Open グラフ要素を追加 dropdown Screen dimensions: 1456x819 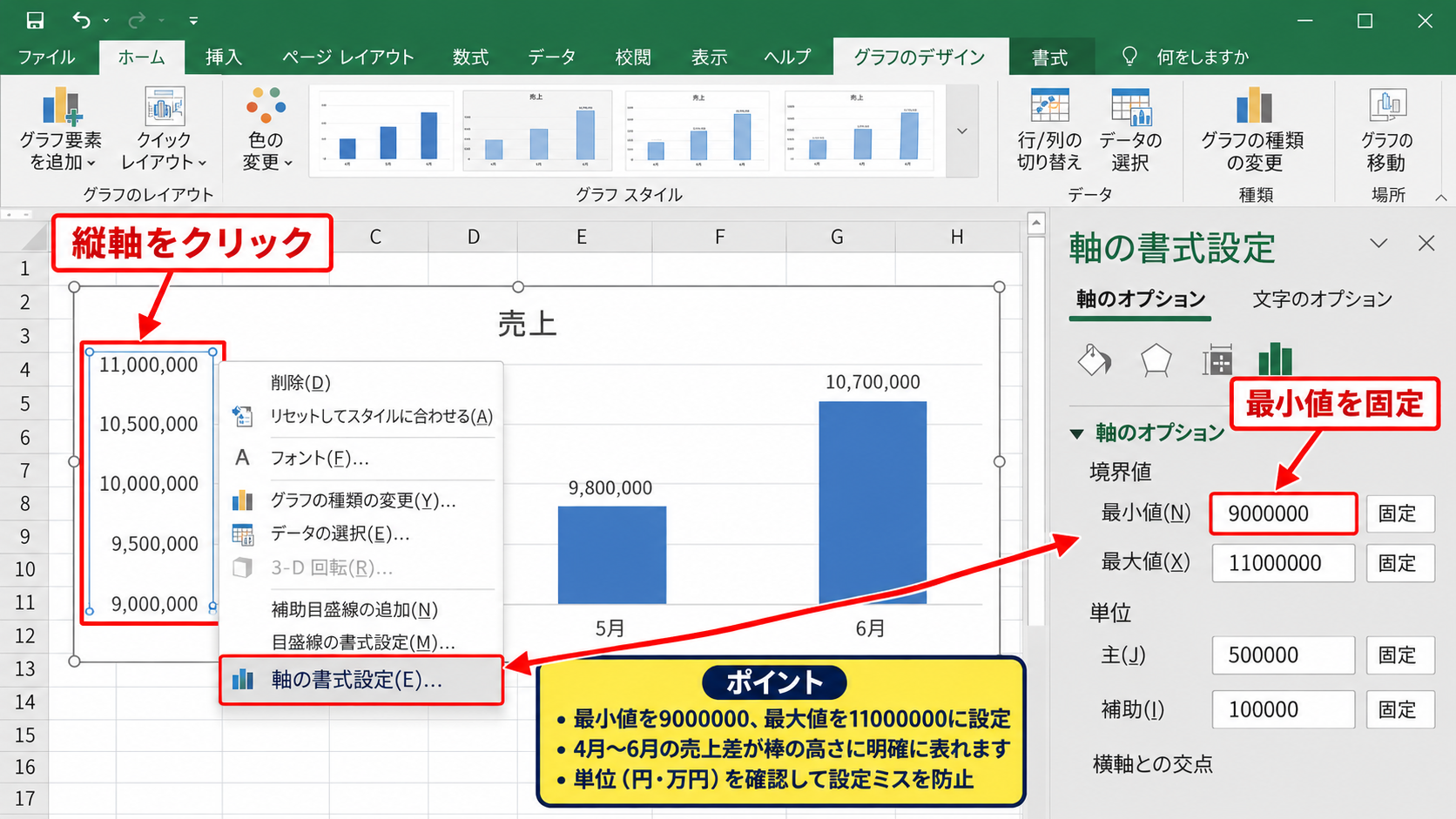[60, 129]
